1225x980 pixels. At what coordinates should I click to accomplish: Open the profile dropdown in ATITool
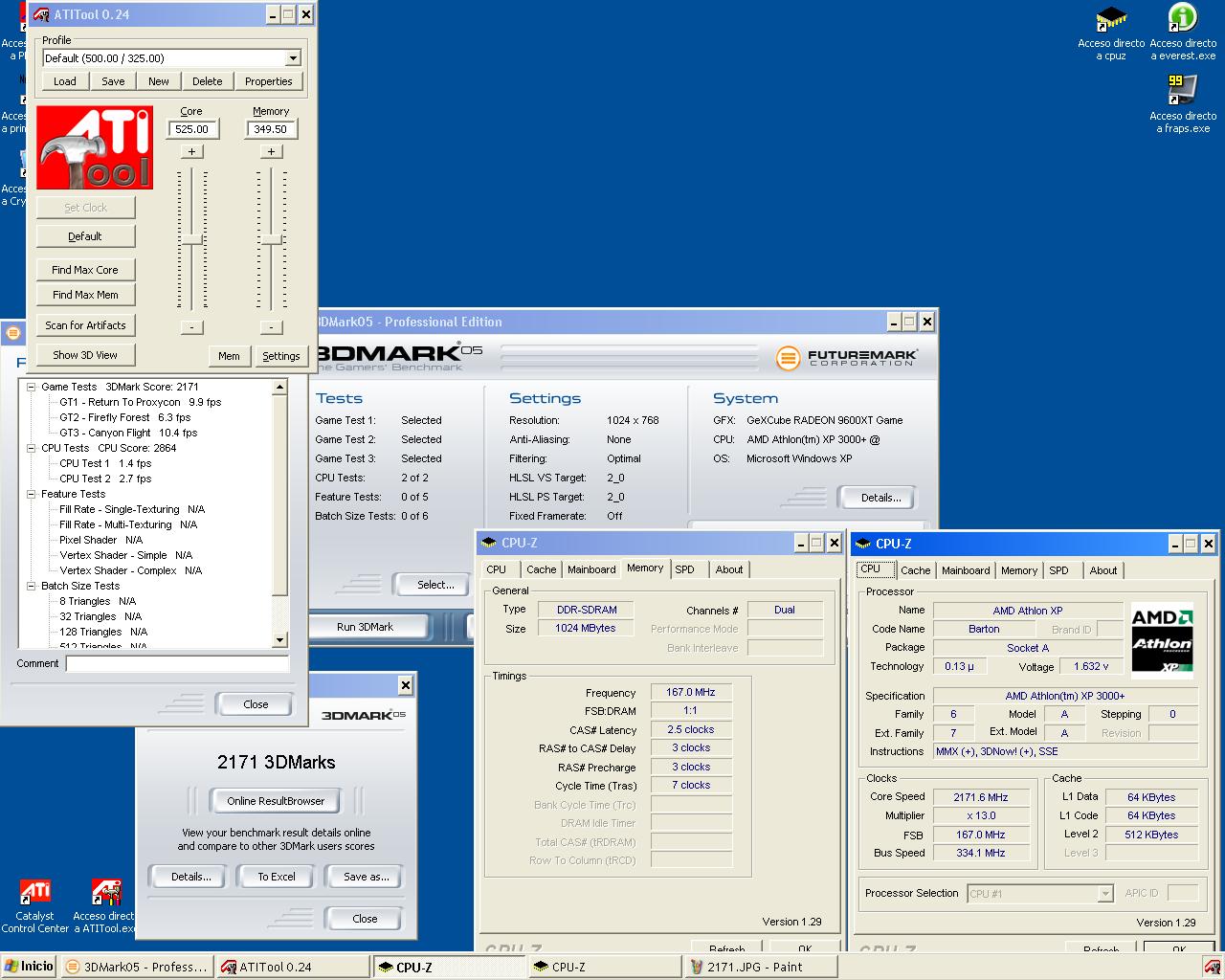pos(293,58)
